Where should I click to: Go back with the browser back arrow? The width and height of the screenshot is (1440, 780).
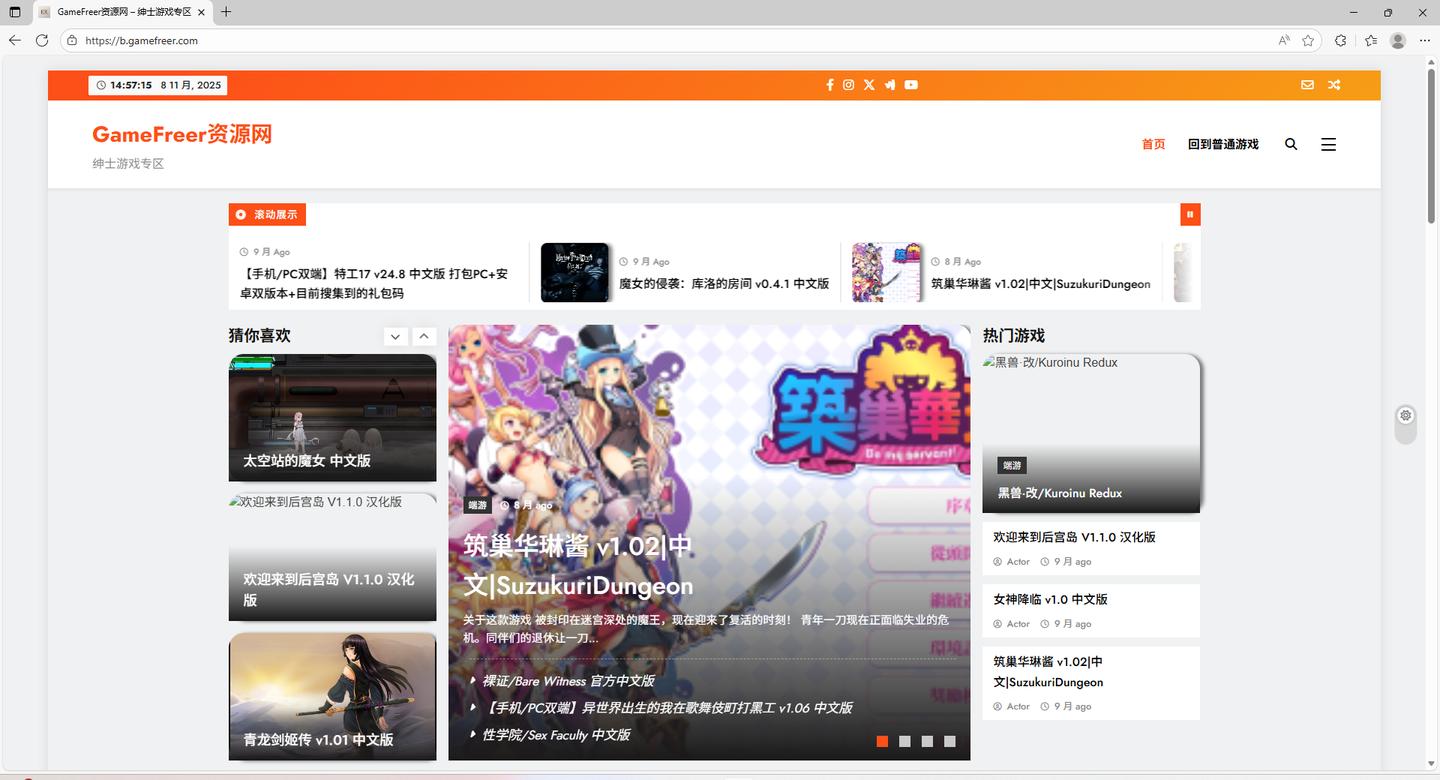(x=15, y=40)
